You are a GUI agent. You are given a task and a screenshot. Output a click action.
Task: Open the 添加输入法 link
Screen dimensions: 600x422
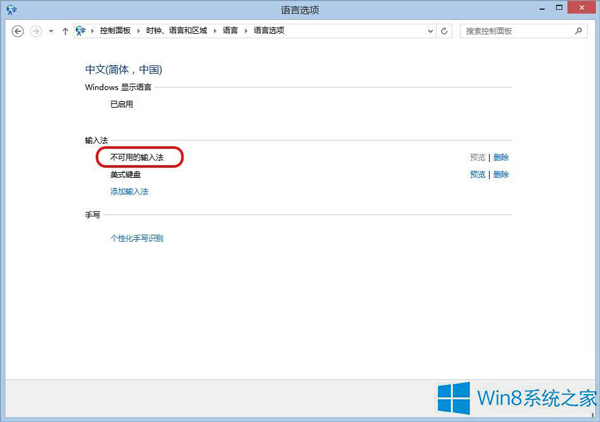click(x=129, y=191)
